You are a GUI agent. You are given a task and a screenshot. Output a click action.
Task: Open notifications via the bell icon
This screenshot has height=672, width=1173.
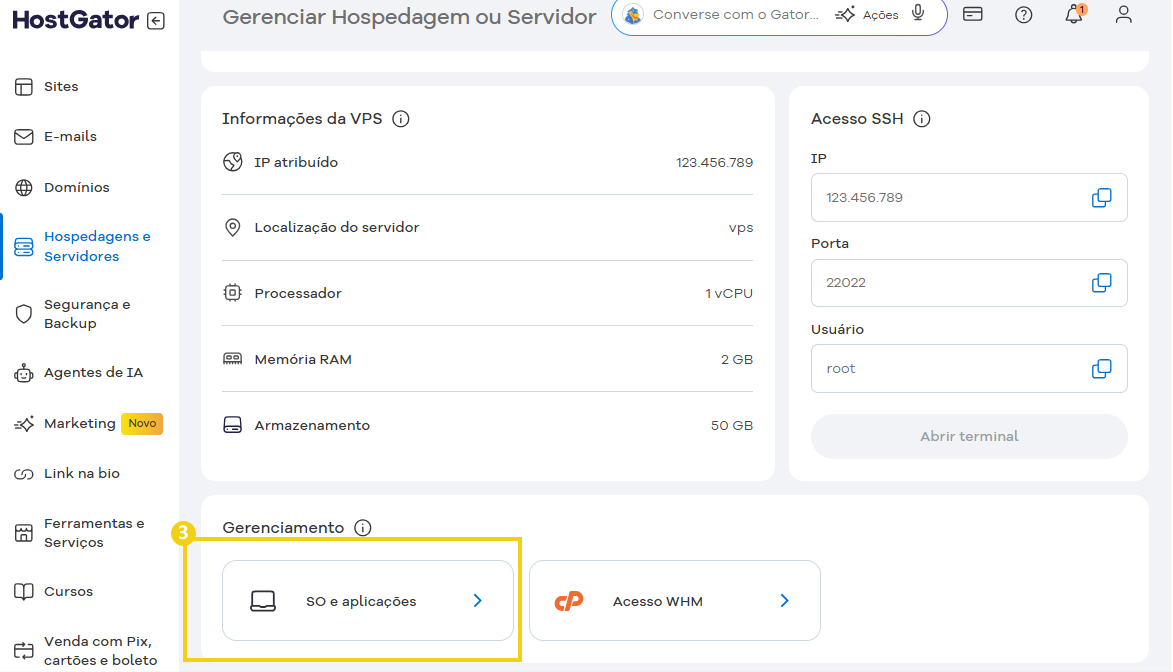(1073, 15)
